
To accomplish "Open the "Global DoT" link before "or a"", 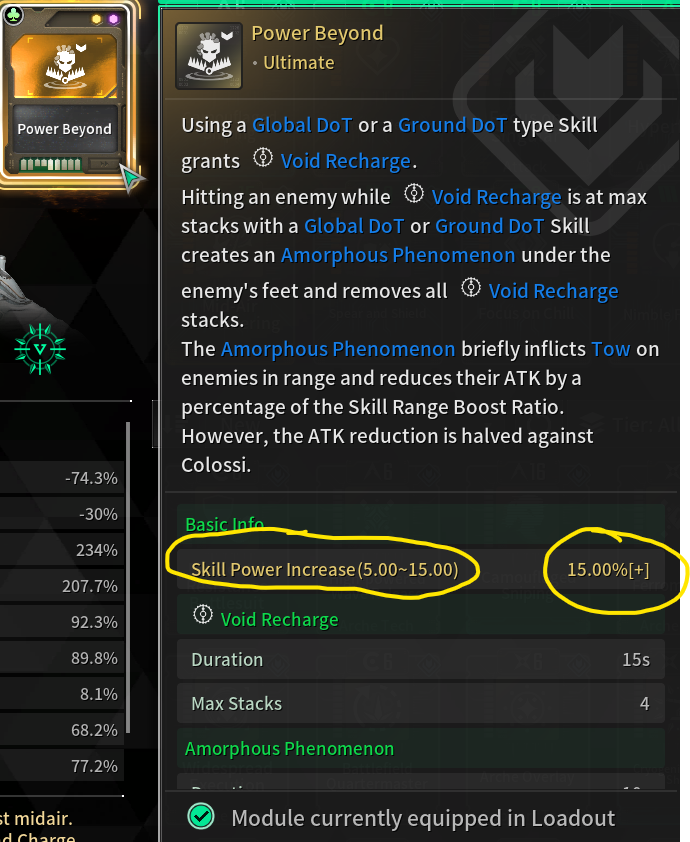I will [302, 125].
